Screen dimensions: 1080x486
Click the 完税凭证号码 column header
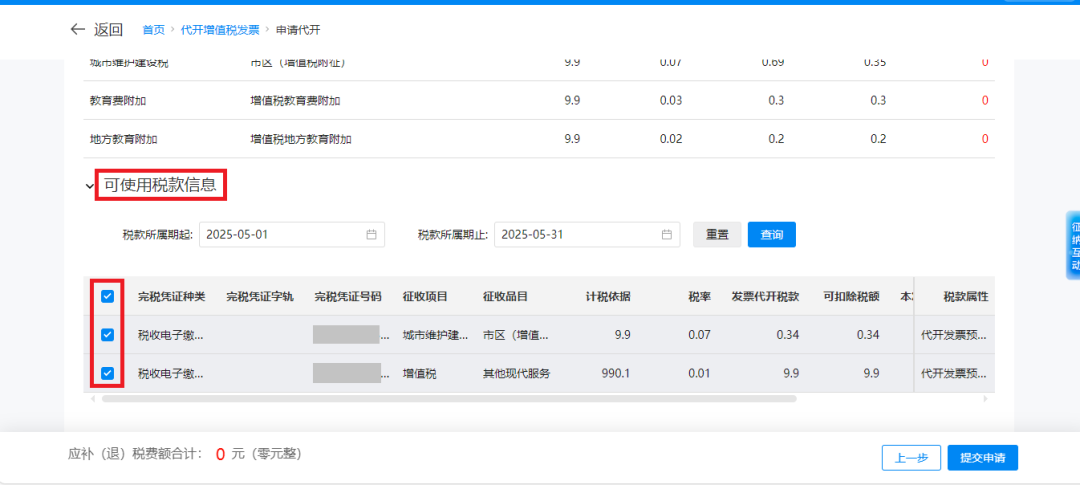(x=348, y=297)
